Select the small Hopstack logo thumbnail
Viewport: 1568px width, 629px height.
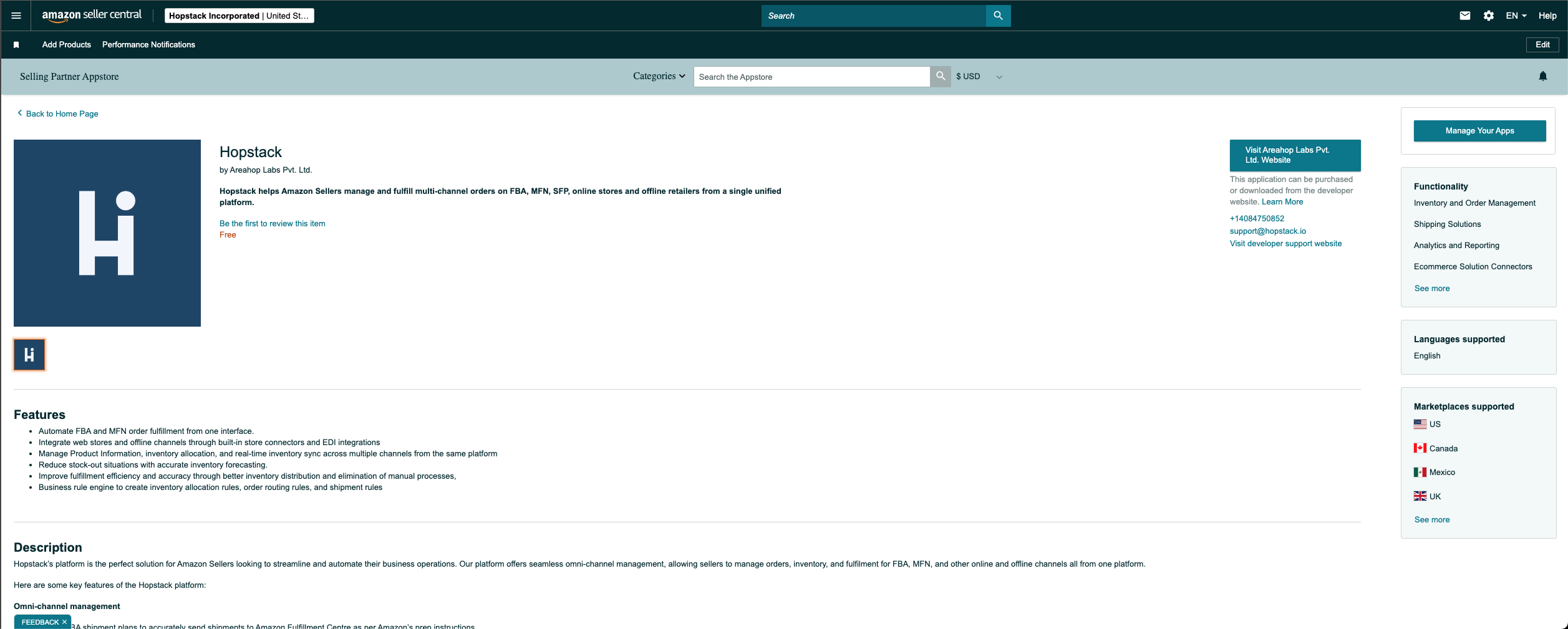[x=29, y=355]
